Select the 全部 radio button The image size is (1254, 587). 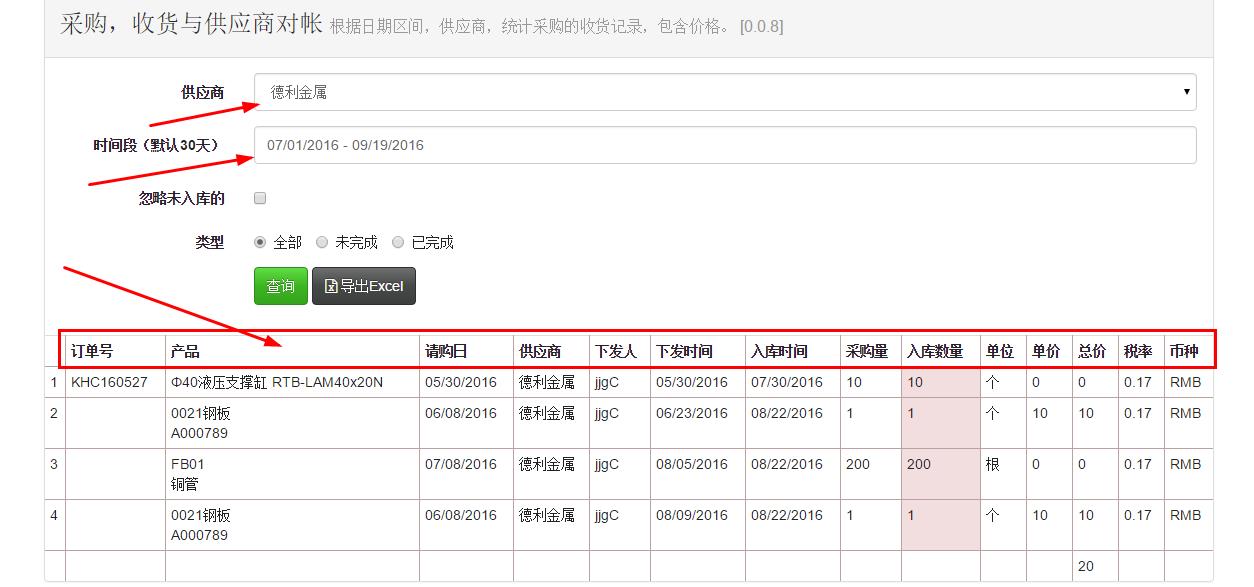point(260,242)
